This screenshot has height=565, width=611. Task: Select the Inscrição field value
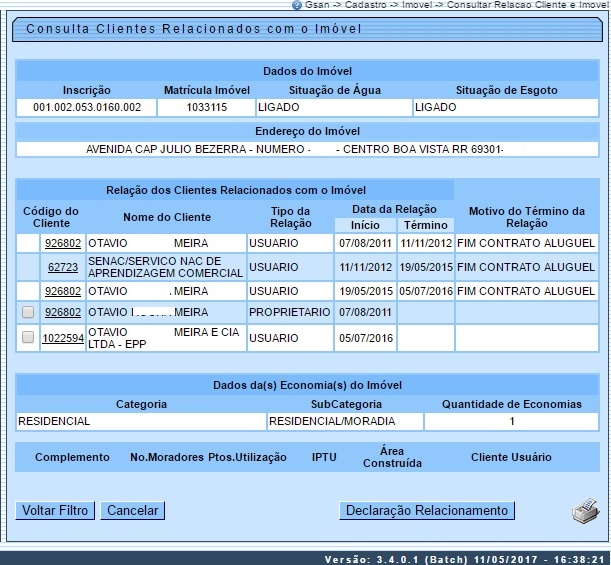pos(87,107)
